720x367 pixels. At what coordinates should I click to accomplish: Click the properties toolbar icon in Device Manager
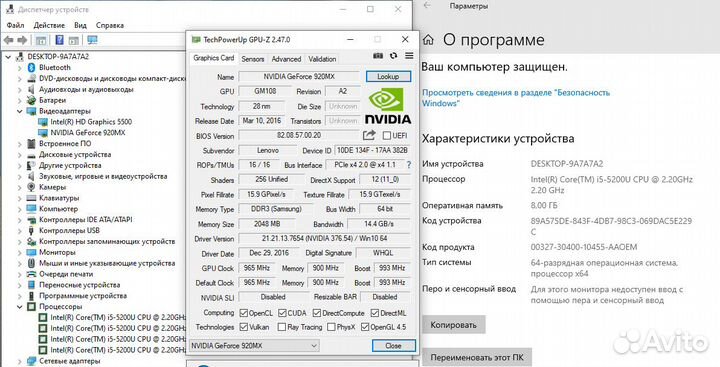73,40
